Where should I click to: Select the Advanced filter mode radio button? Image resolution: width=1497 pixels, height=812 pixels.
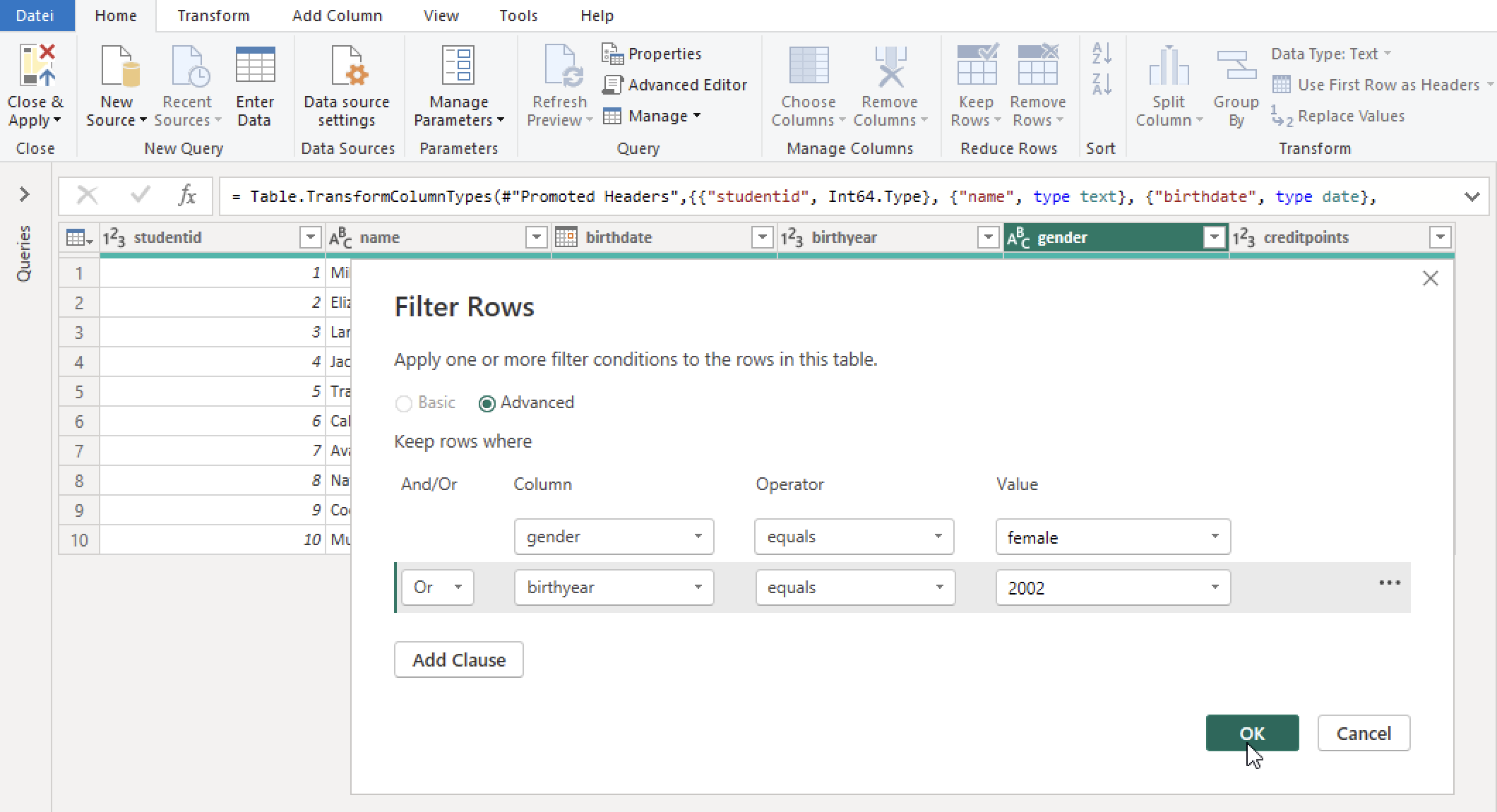click(487, 402)
